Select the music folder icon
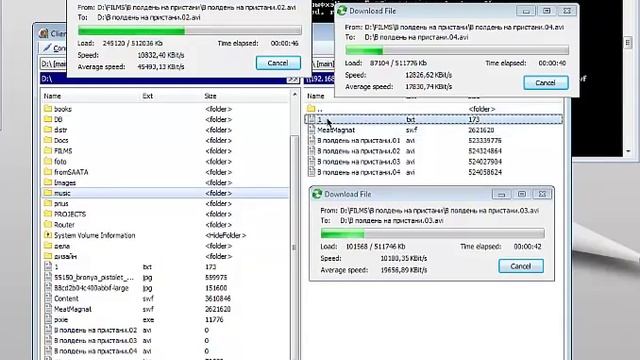Image resolution: width=640 pixels, height=360 pixels. coord(48,193)
